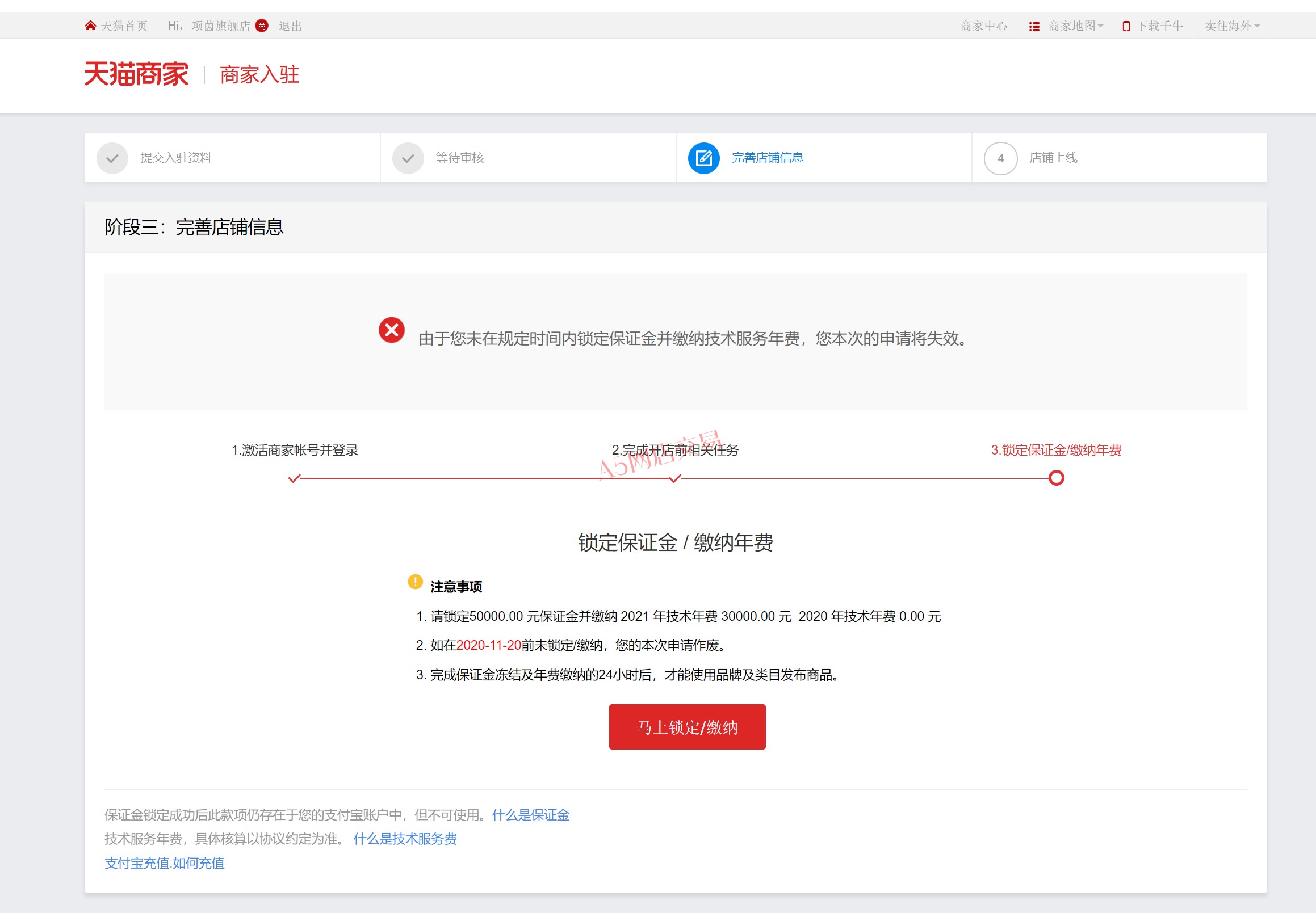Select the 店铺上线 step tab
Screen dimensions: 1316x913
point(1119,158)
